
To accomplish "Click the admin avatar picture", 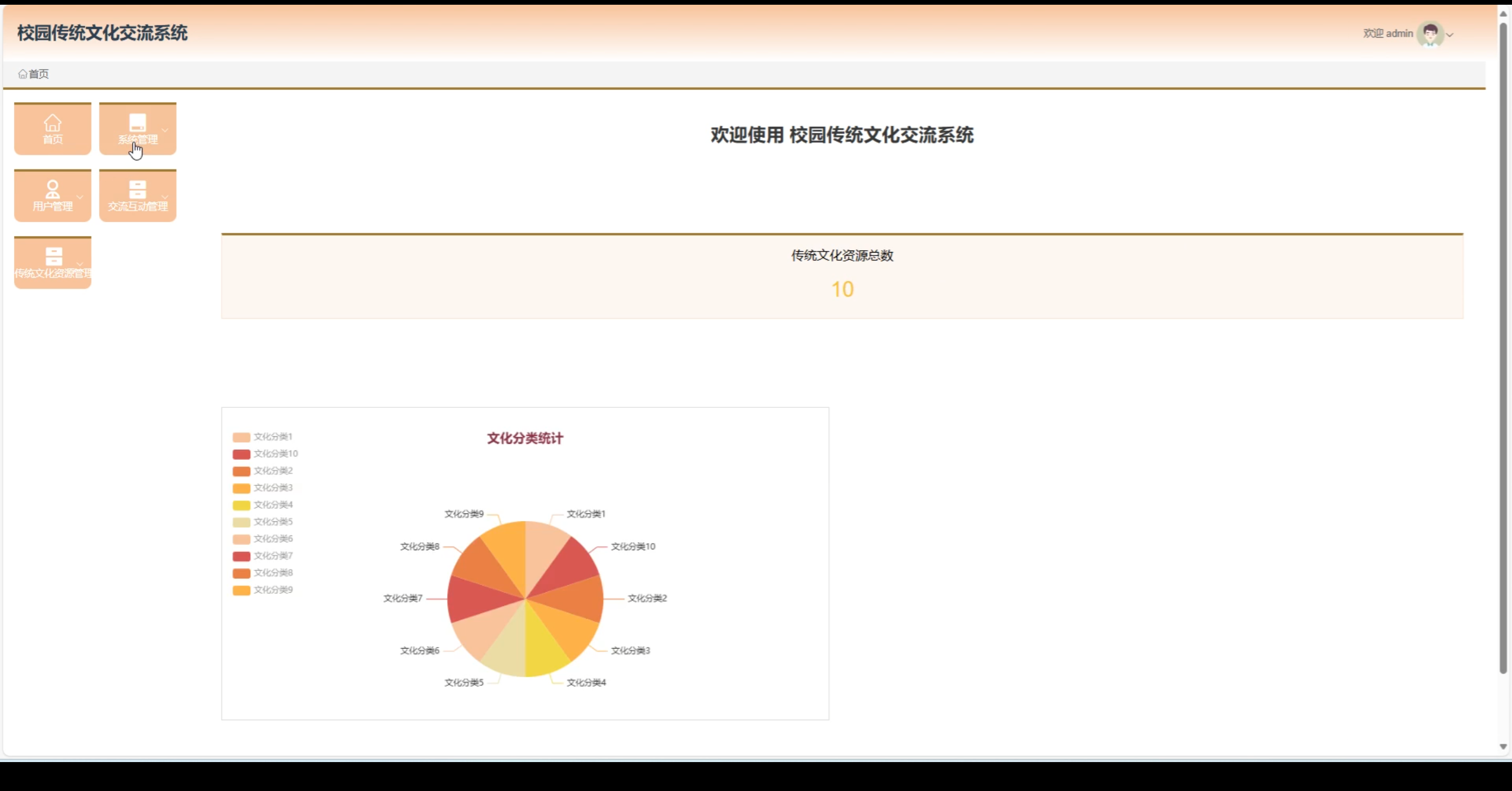I will coord(1430,34).
